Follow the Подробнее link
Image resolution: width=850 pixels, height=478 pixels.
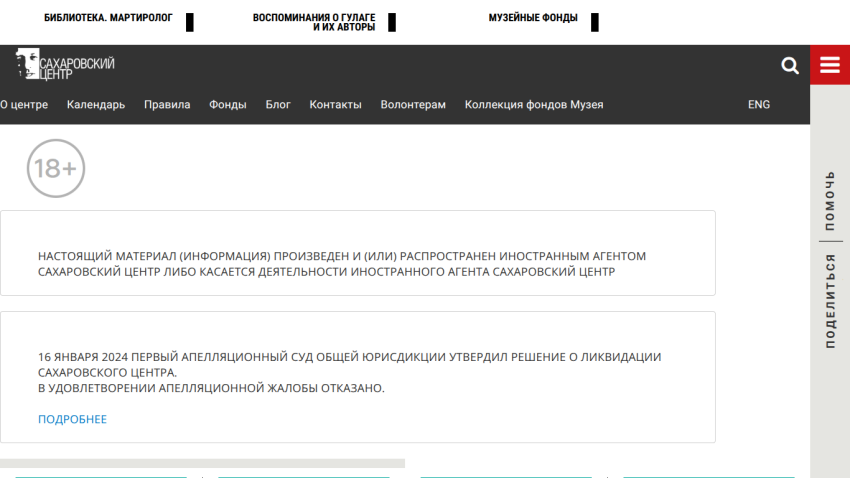pyautogui.click(x=72, y=419)
